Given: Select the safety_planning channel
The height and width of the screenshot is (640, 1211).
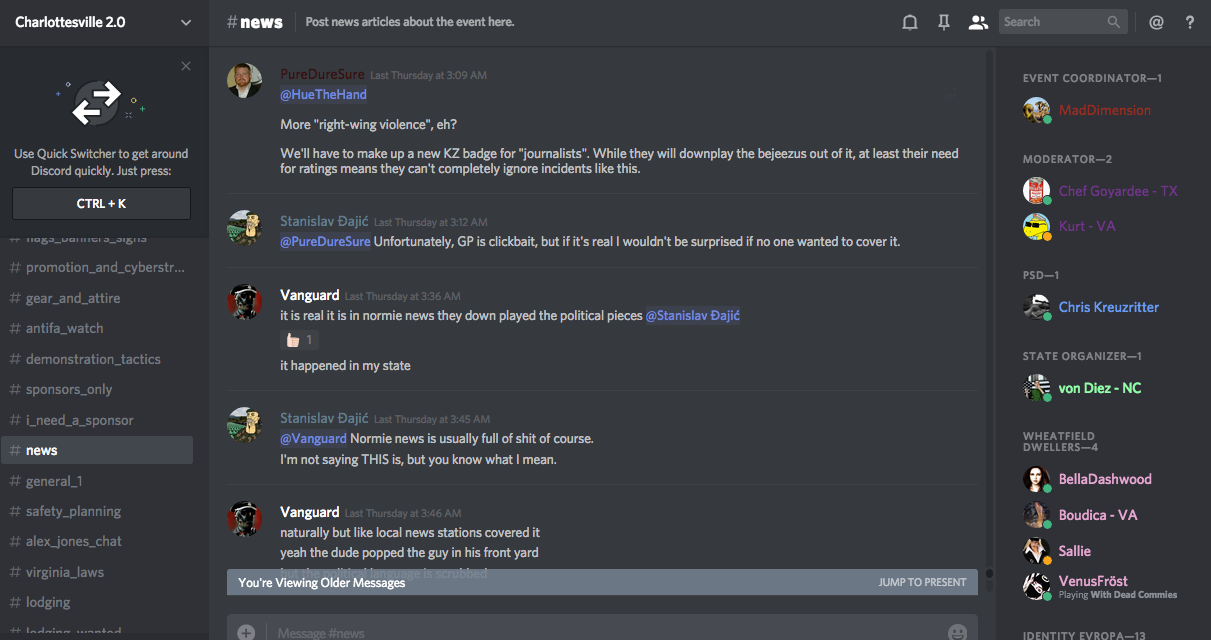Looking at the screenshot, I should 73,511.
